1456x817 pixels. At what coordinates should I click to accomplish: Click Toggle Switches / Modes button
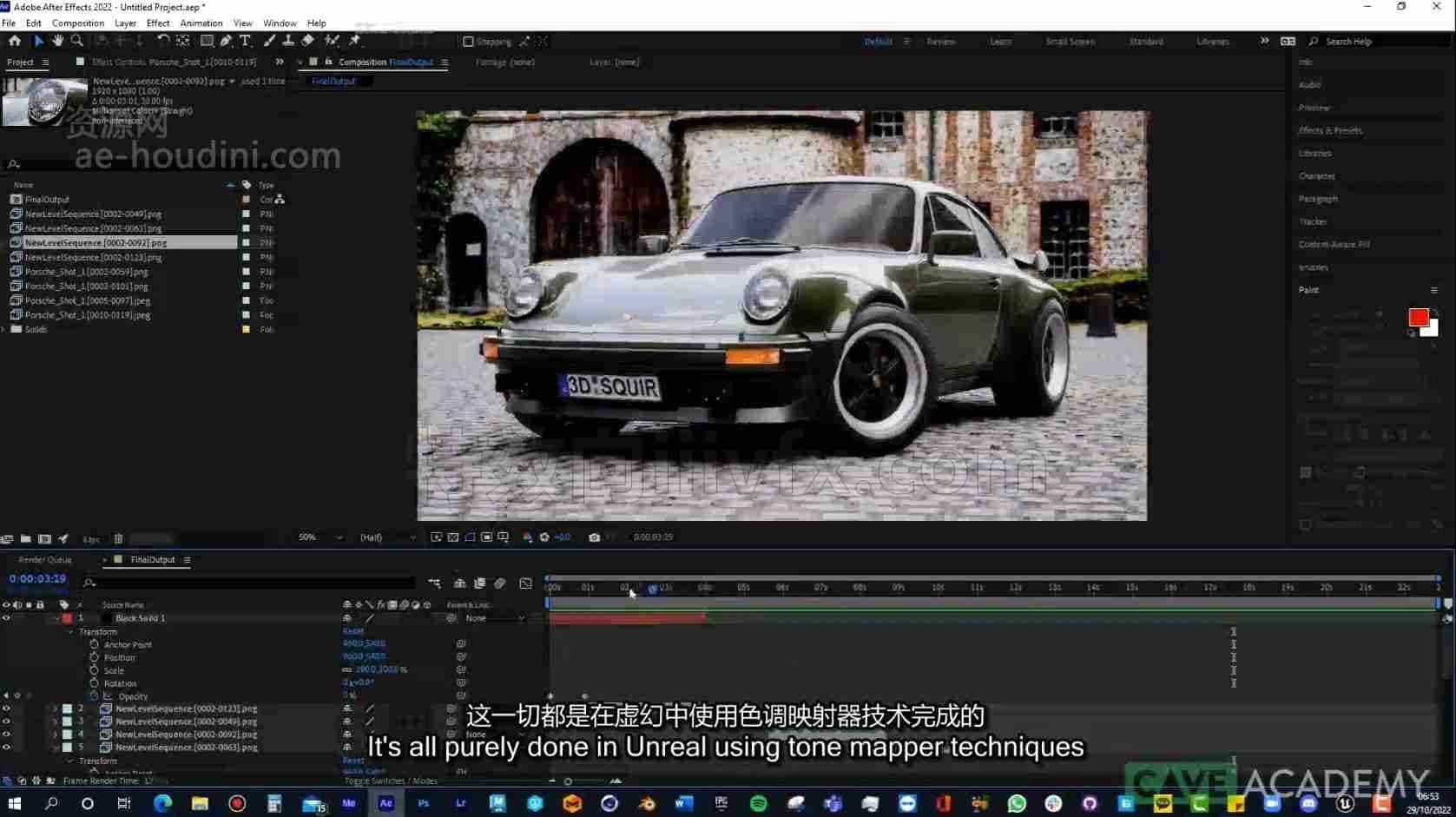click(391, 781)
